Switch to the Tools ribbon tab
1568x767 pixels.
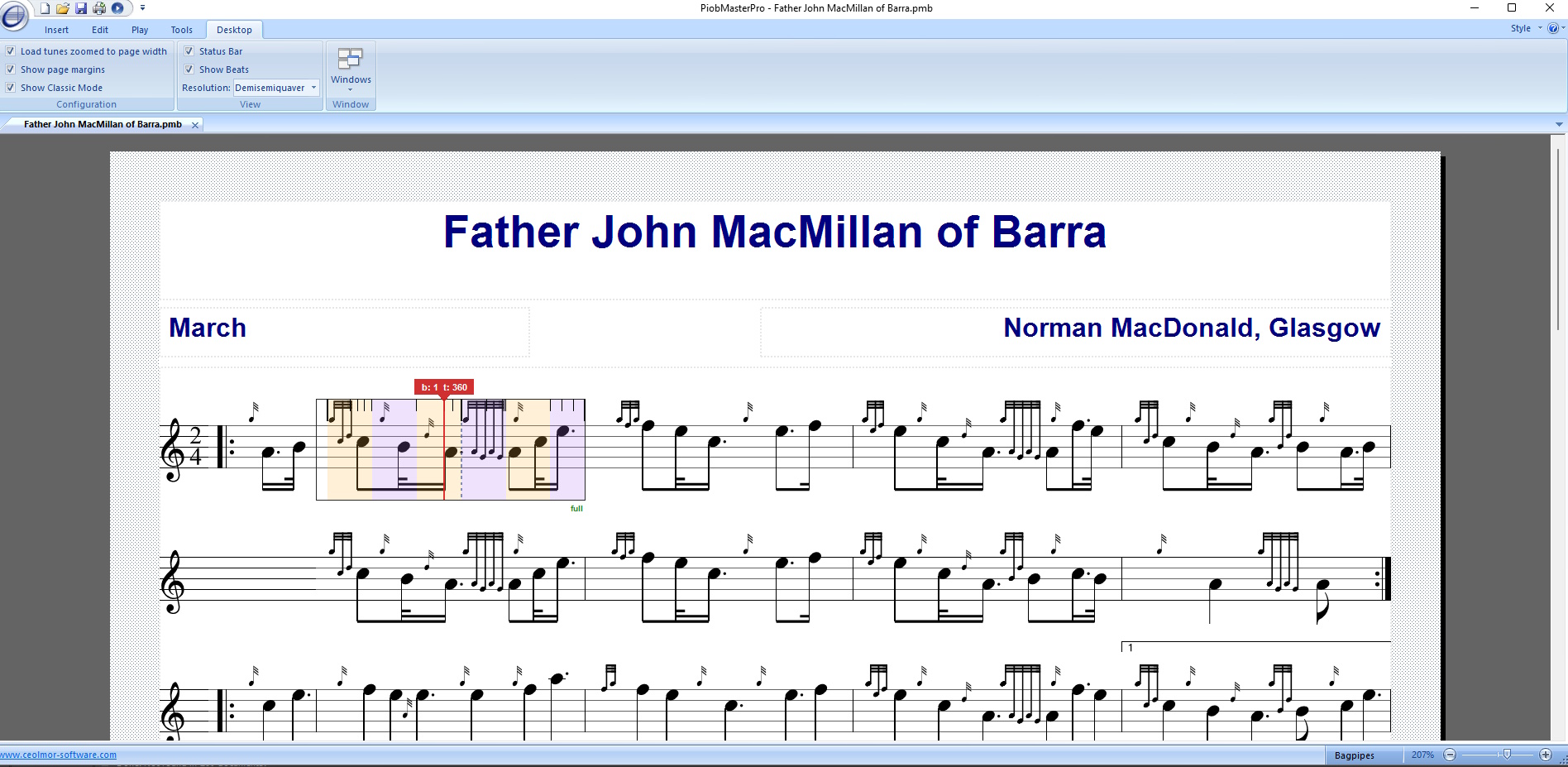[182, 30]
